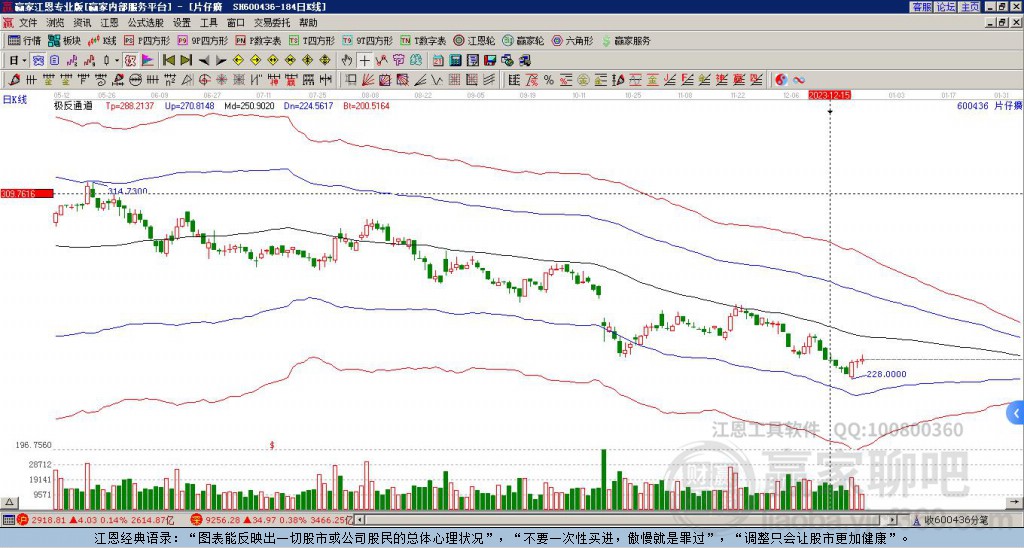The image size is (1024, 548).
Task: Click the blue chevron side-panel expander
Action: tap(1016, 413)
